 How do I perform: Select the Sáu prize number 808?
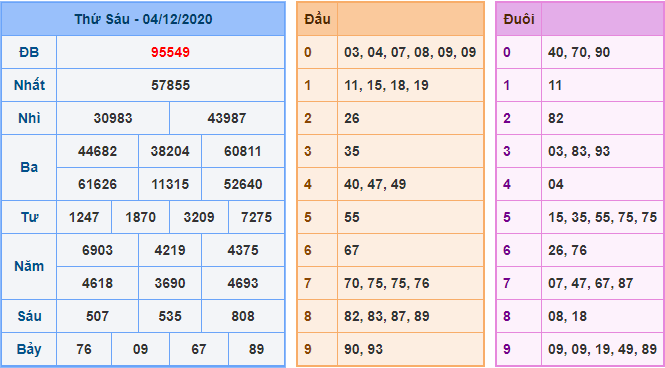[x=243, y=316]
